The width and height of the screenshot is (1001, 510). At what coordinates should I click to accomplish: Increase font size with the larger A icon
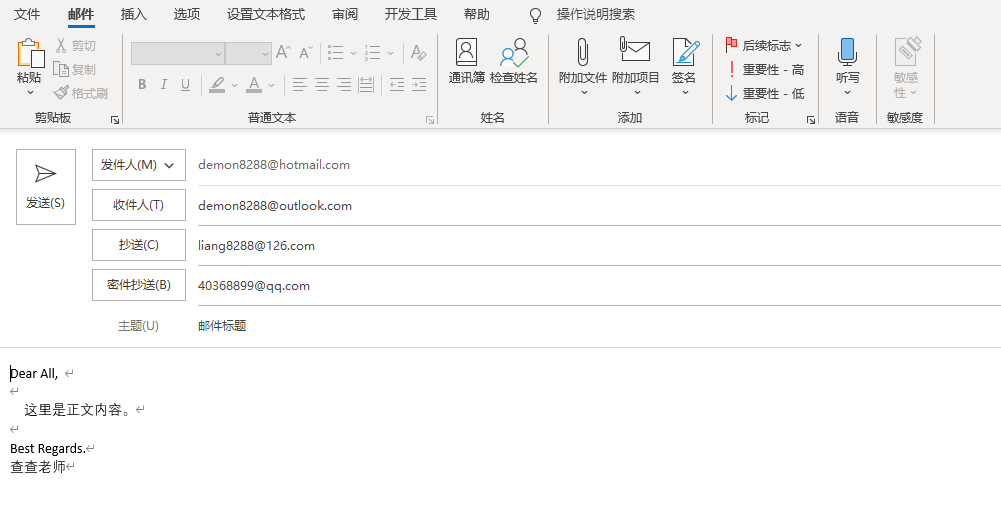(283, 53)
